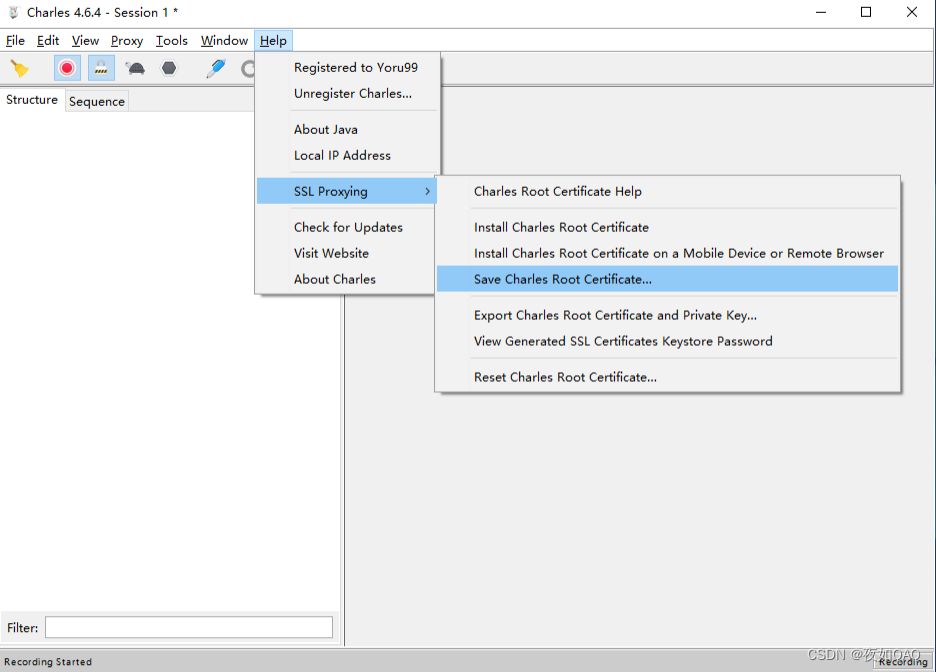
Task: Click the Recording status indicator
Action: [903, 661]
